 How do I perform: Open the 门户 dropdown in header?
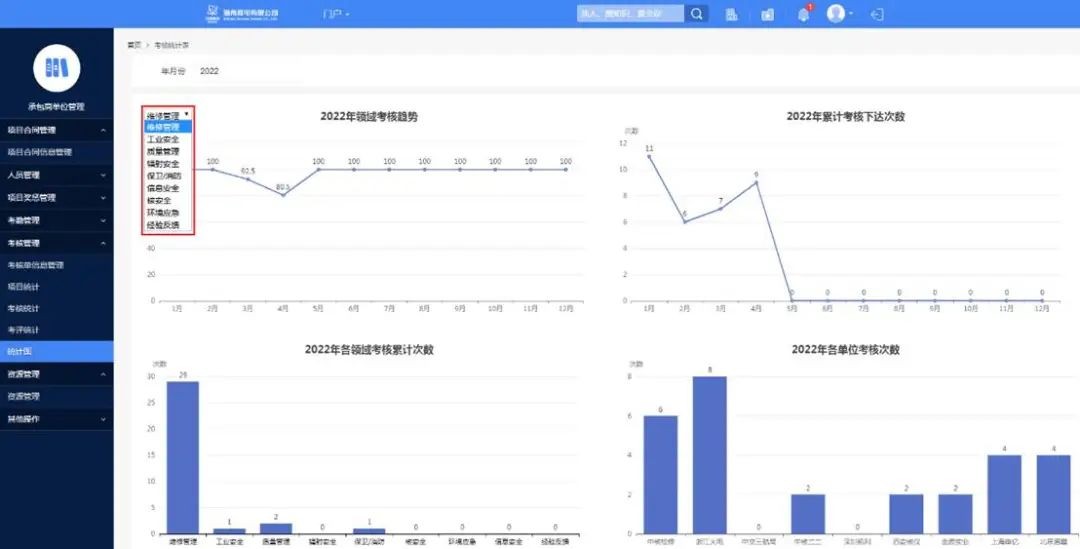click(x=336, y=14)
